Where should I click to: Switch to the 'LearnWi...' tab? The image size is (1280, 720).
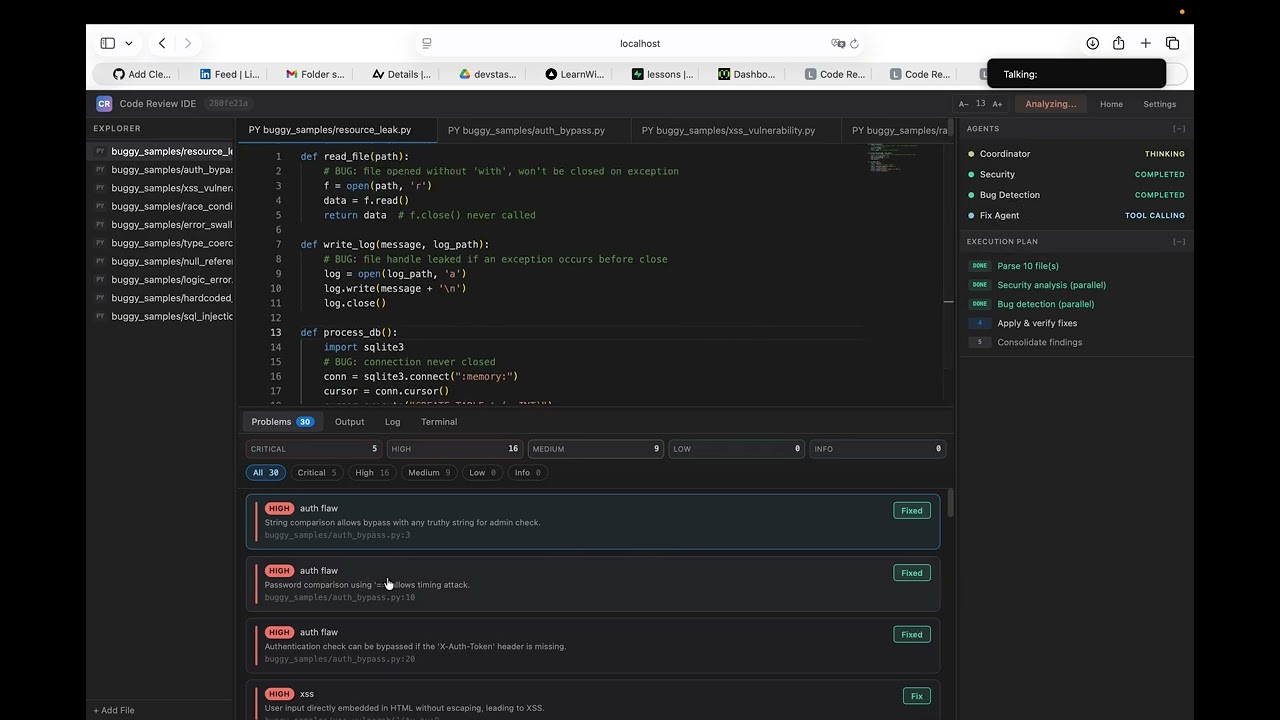pos(574,74)
